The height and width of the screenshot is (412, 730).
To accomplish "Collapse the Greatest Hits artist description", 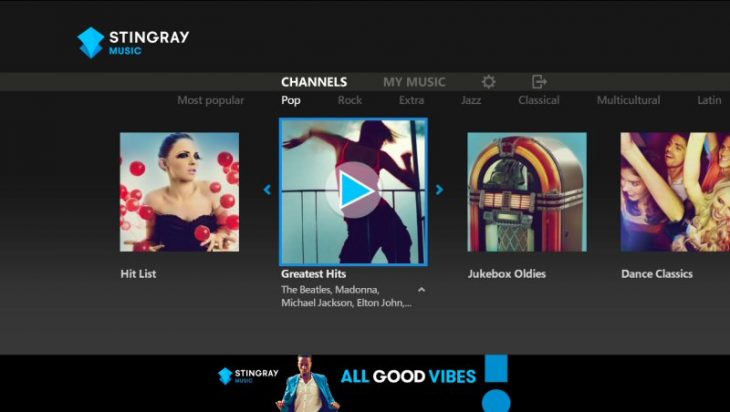I will click(421, 290).
